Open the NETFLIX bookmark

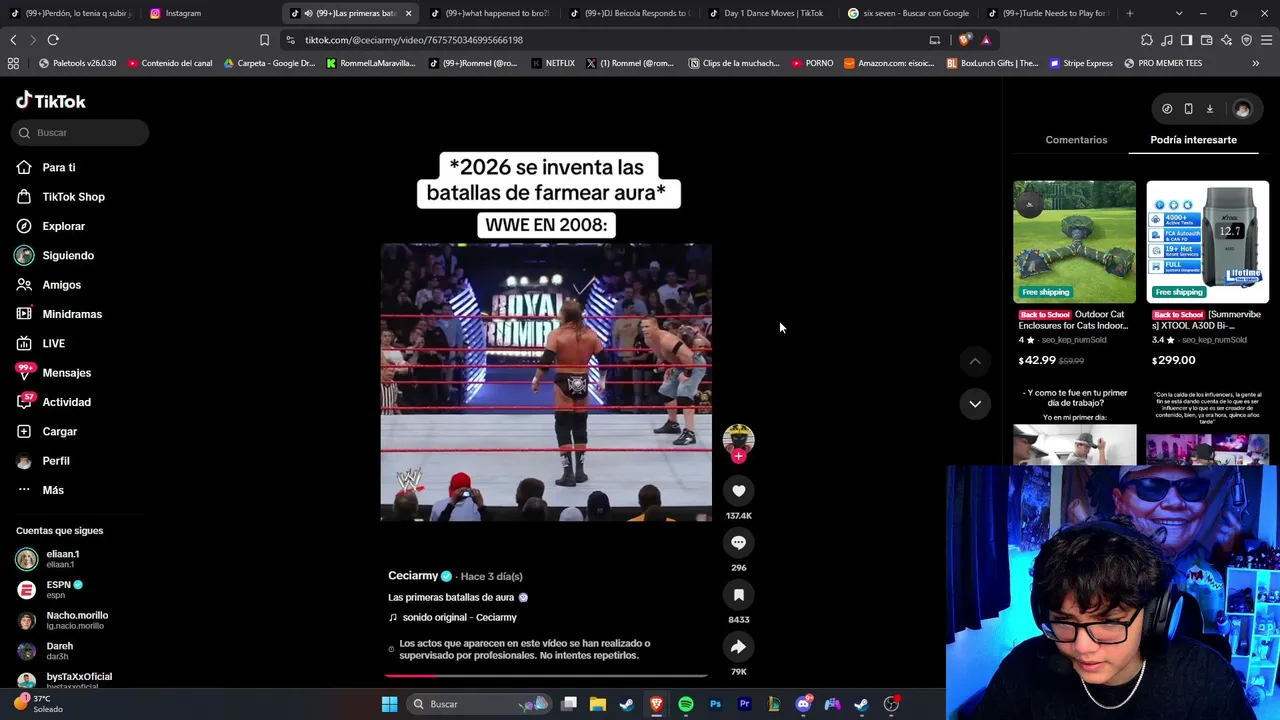click(x=553, y=63)
